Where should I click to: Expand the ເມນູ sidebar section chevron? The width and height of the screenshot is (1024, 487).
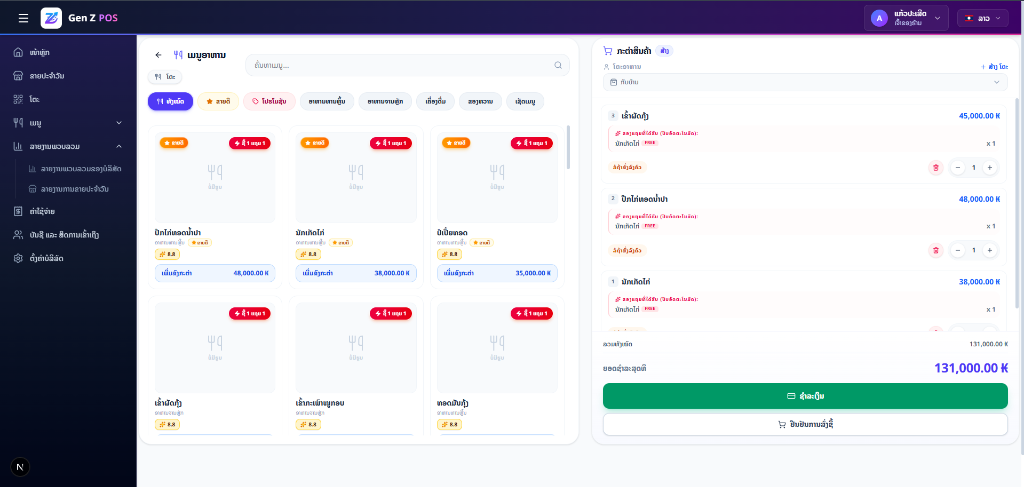tap(119, 123)
